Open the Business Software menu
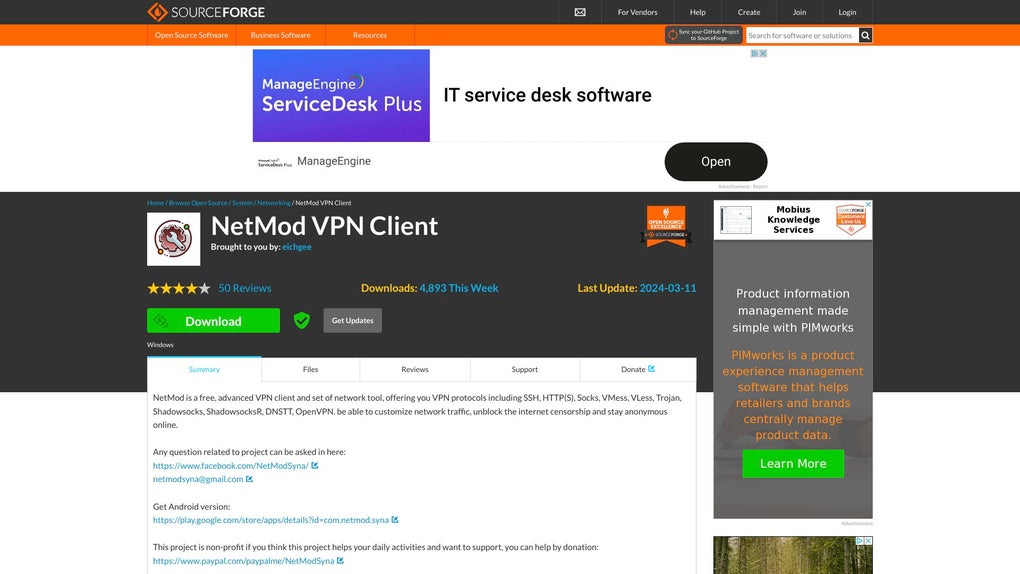The image size is (1020, 574). tap(280, 35)
